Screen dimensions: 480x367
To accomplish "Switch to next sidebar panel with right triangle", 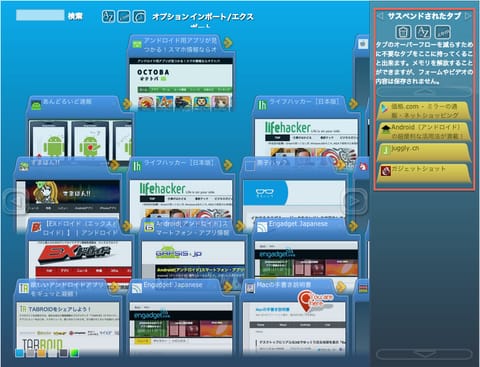I will pos(468,16).
